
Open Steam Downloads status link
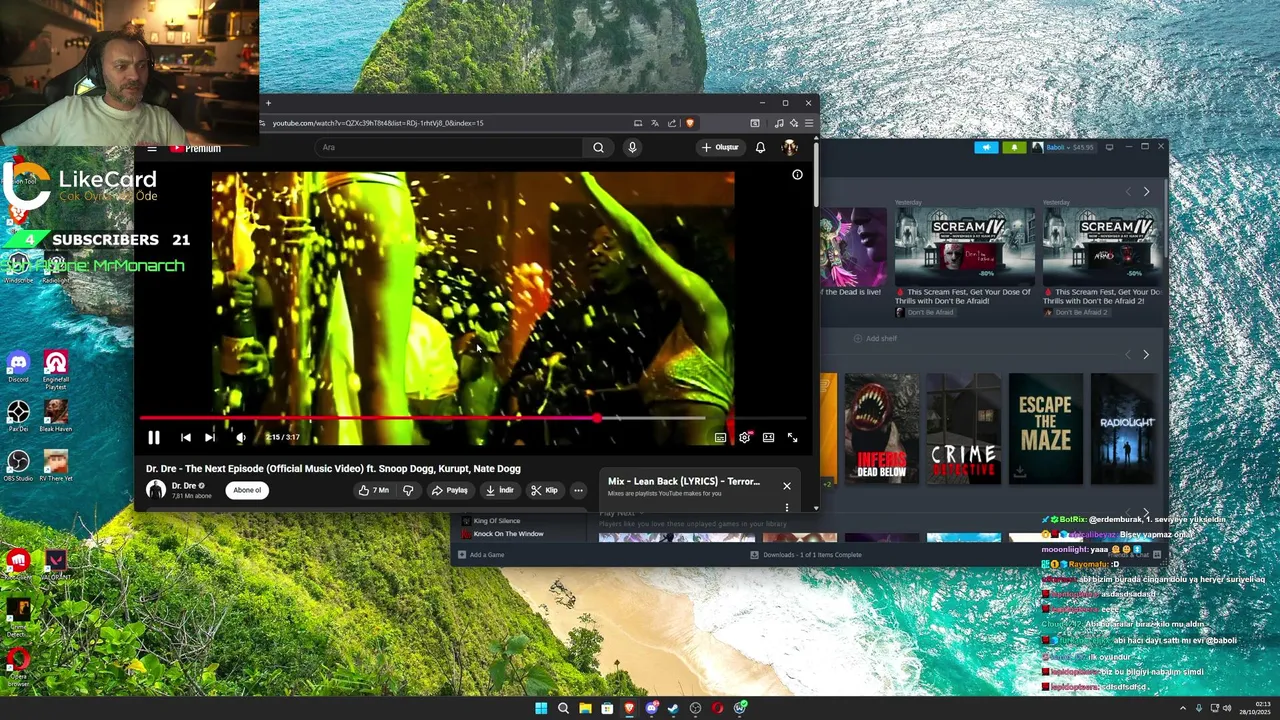tap(806, 555)
